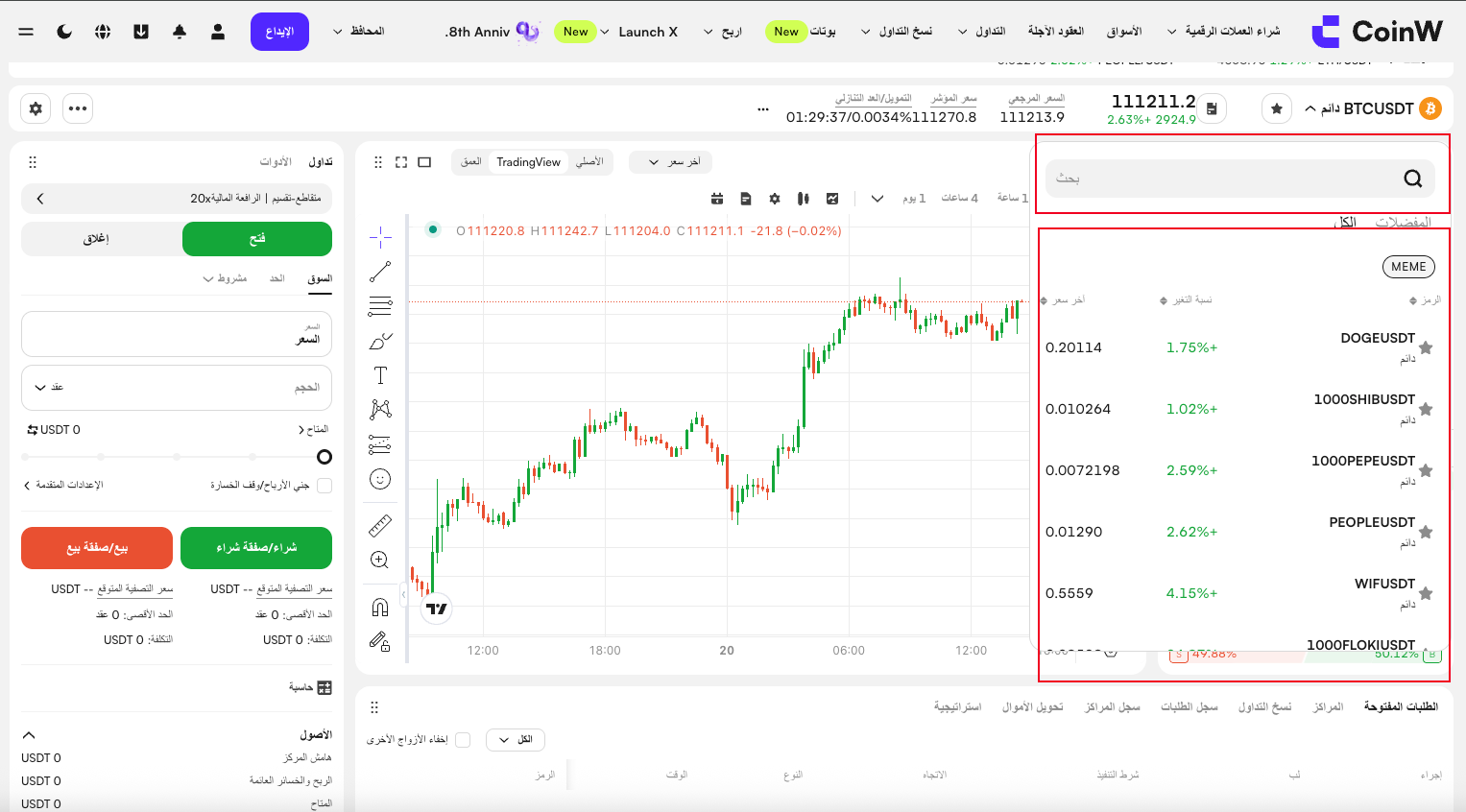Collapse the assets section chevron
This screenshot has width=1466, height=812.
pos(29,735)
